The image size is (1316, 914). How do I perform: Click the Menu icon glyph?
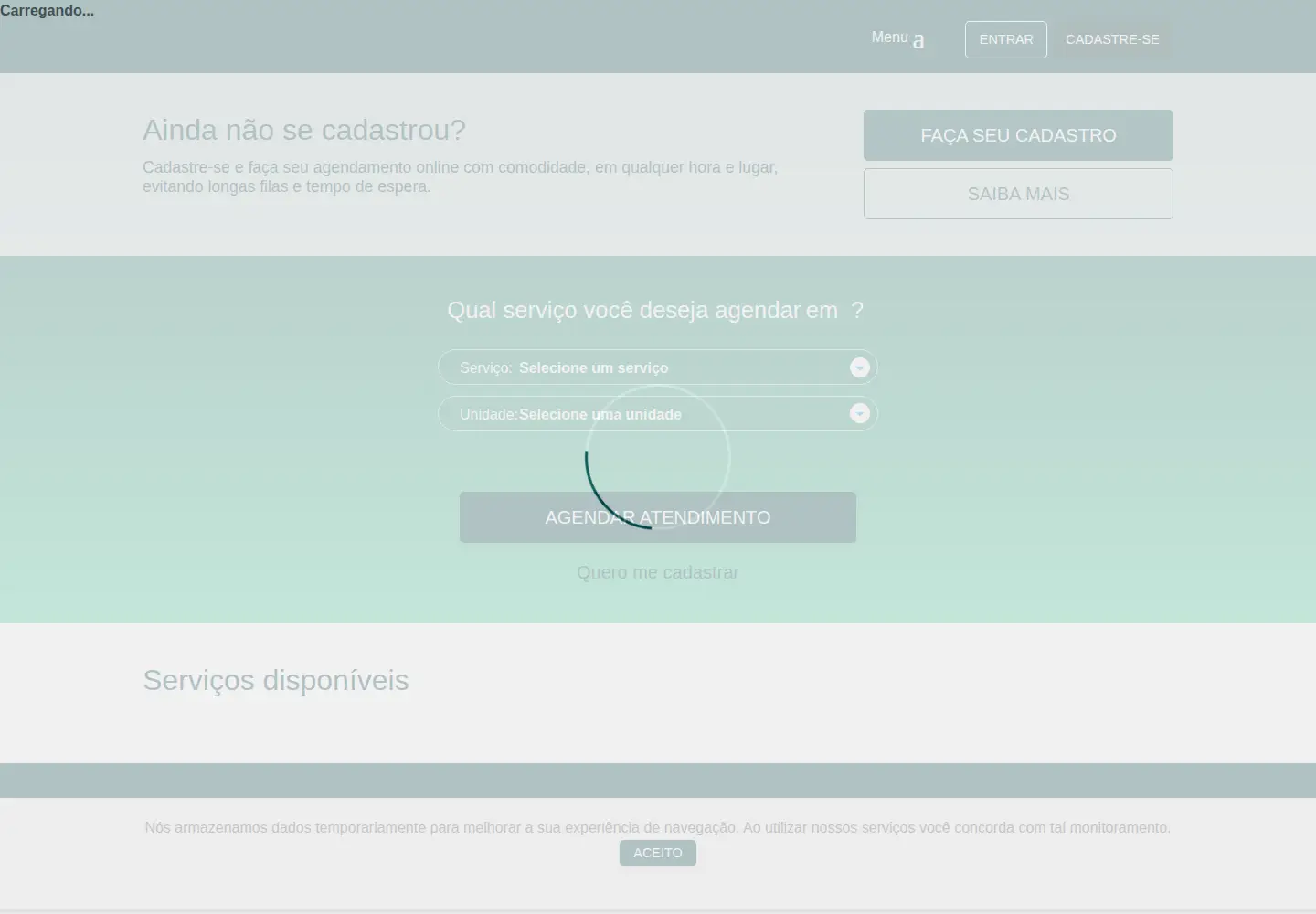(x=918, y=40)
